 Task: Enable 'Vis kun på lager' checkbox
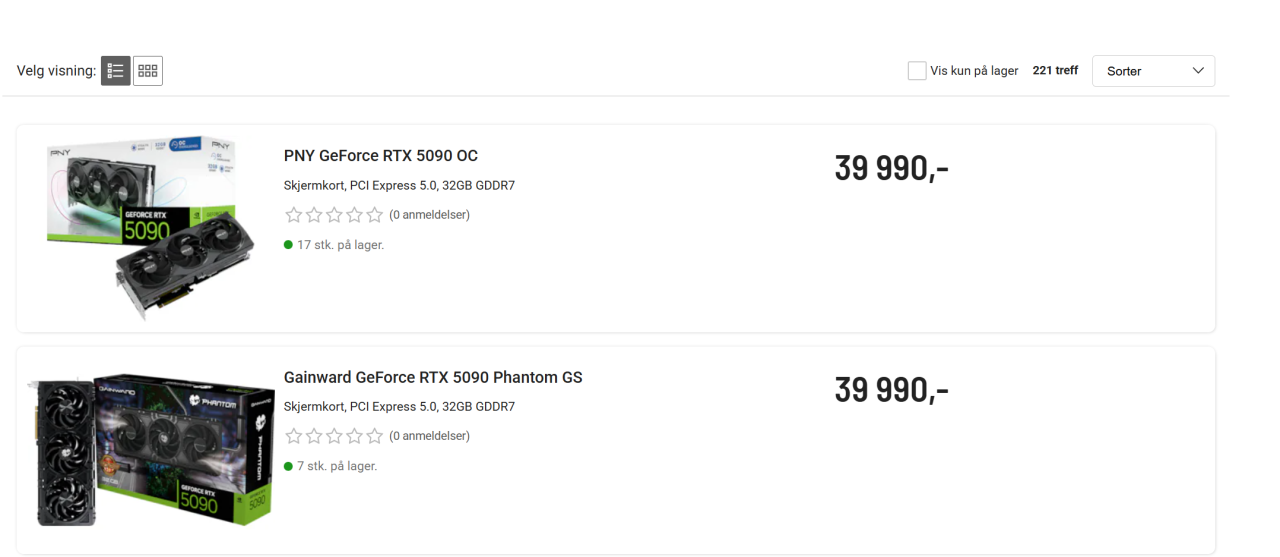point(917,71)
